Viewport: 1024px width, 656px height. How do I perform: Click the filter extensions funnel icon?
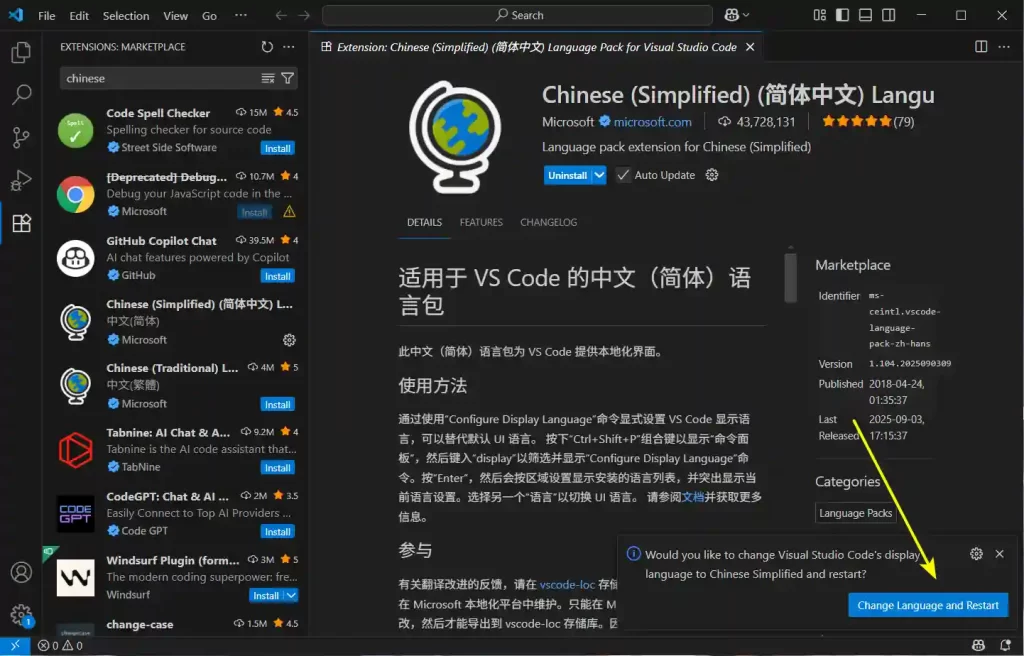(x=288, y=78)
